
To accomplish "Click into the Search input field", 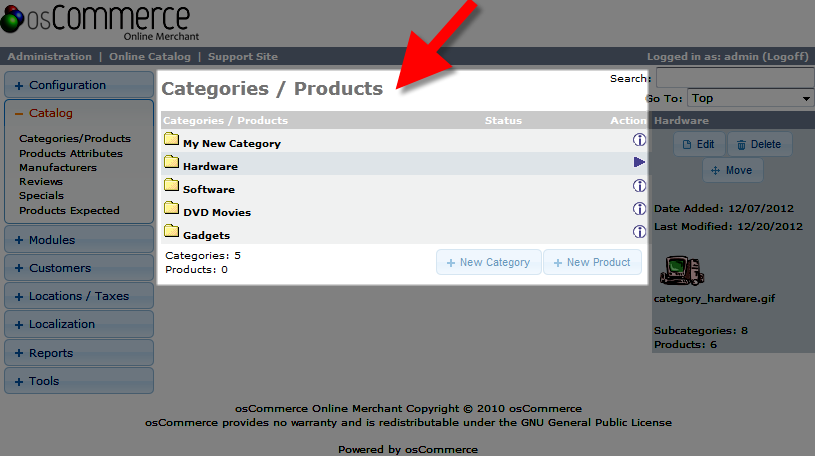I will tap(734, 78).
